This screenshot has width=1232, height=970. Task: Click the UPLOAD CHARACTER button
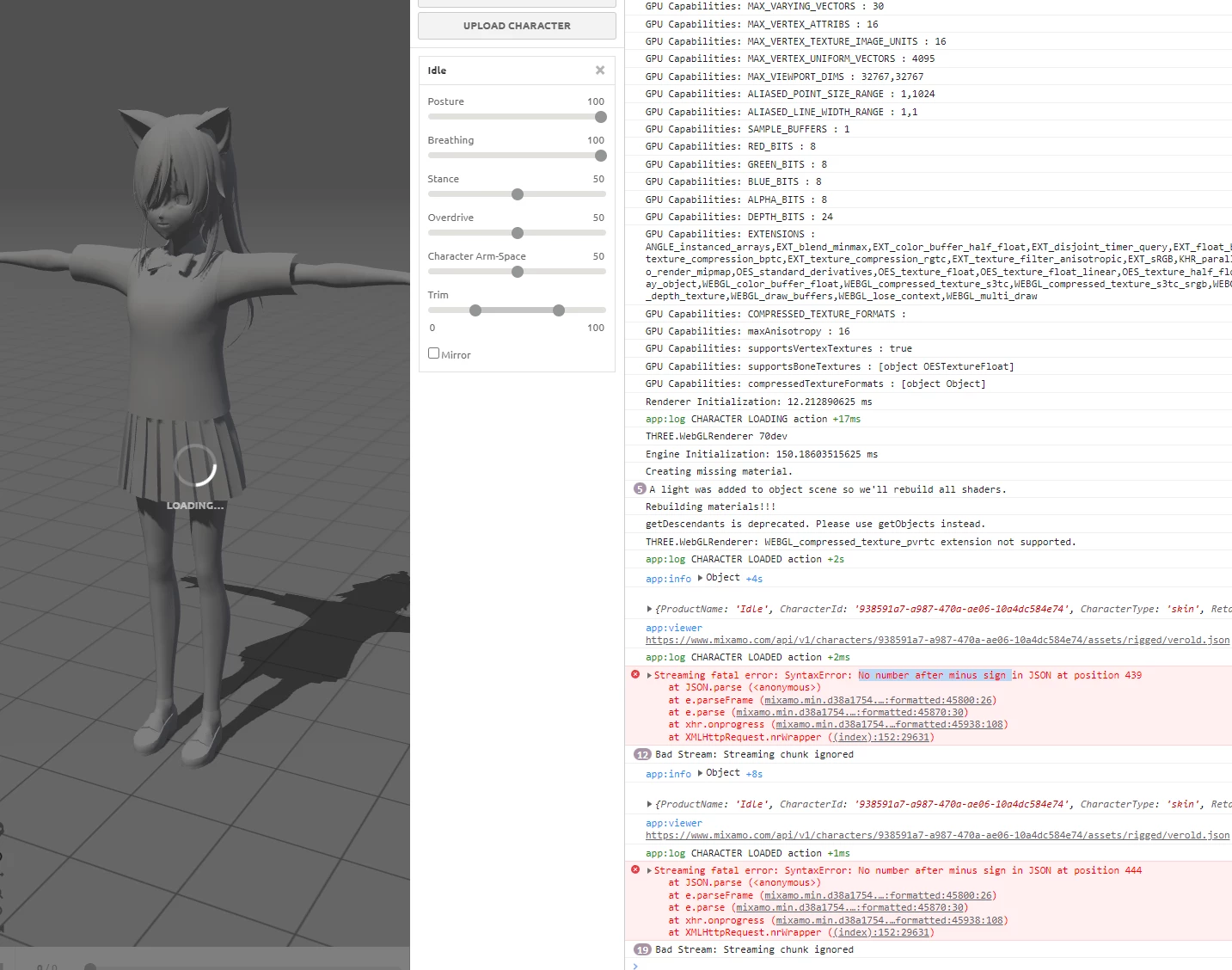[517, 26]
